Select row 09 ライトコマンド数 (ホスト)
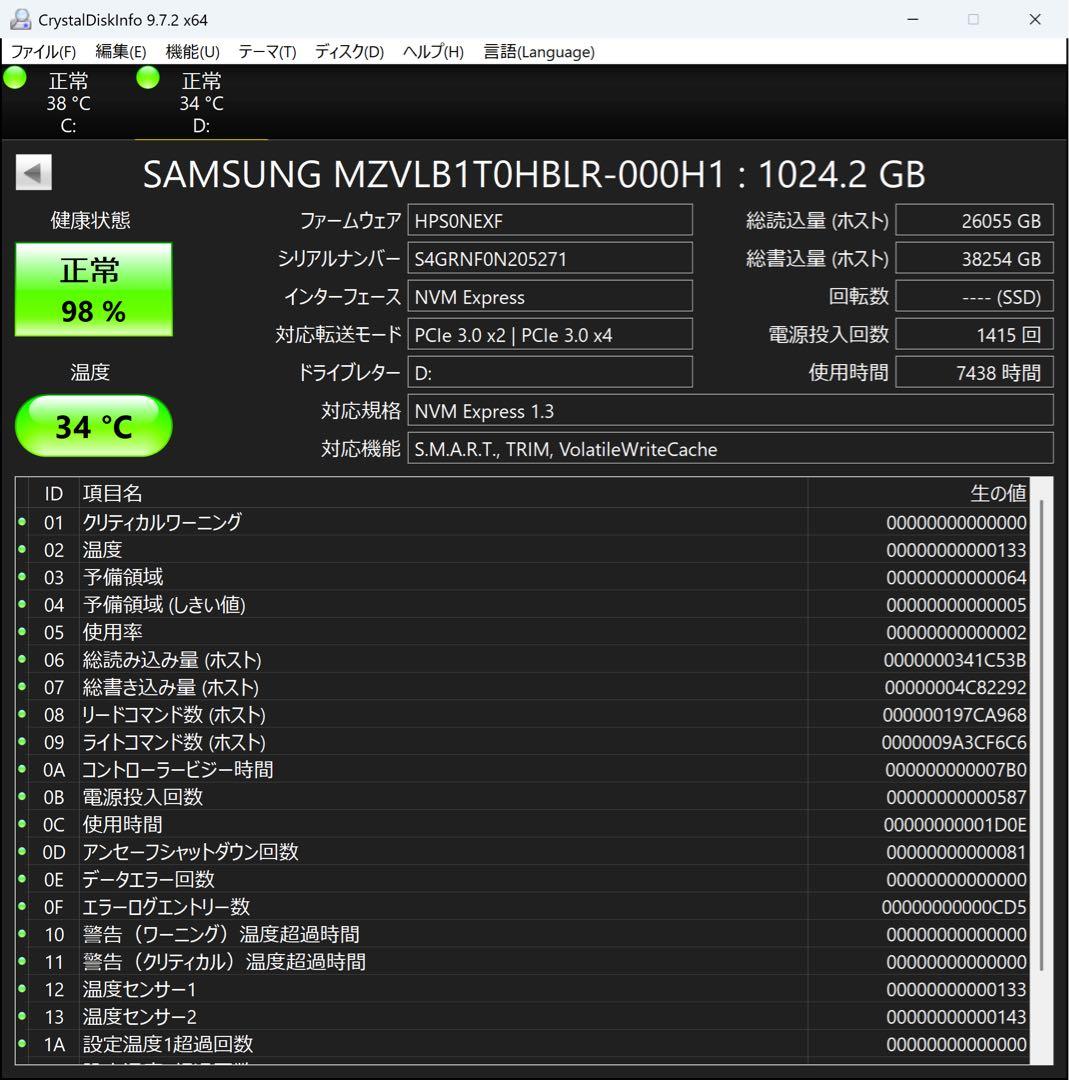Image resolution: width=1069 pixels, height=1080 pixels. coord(523,742)
